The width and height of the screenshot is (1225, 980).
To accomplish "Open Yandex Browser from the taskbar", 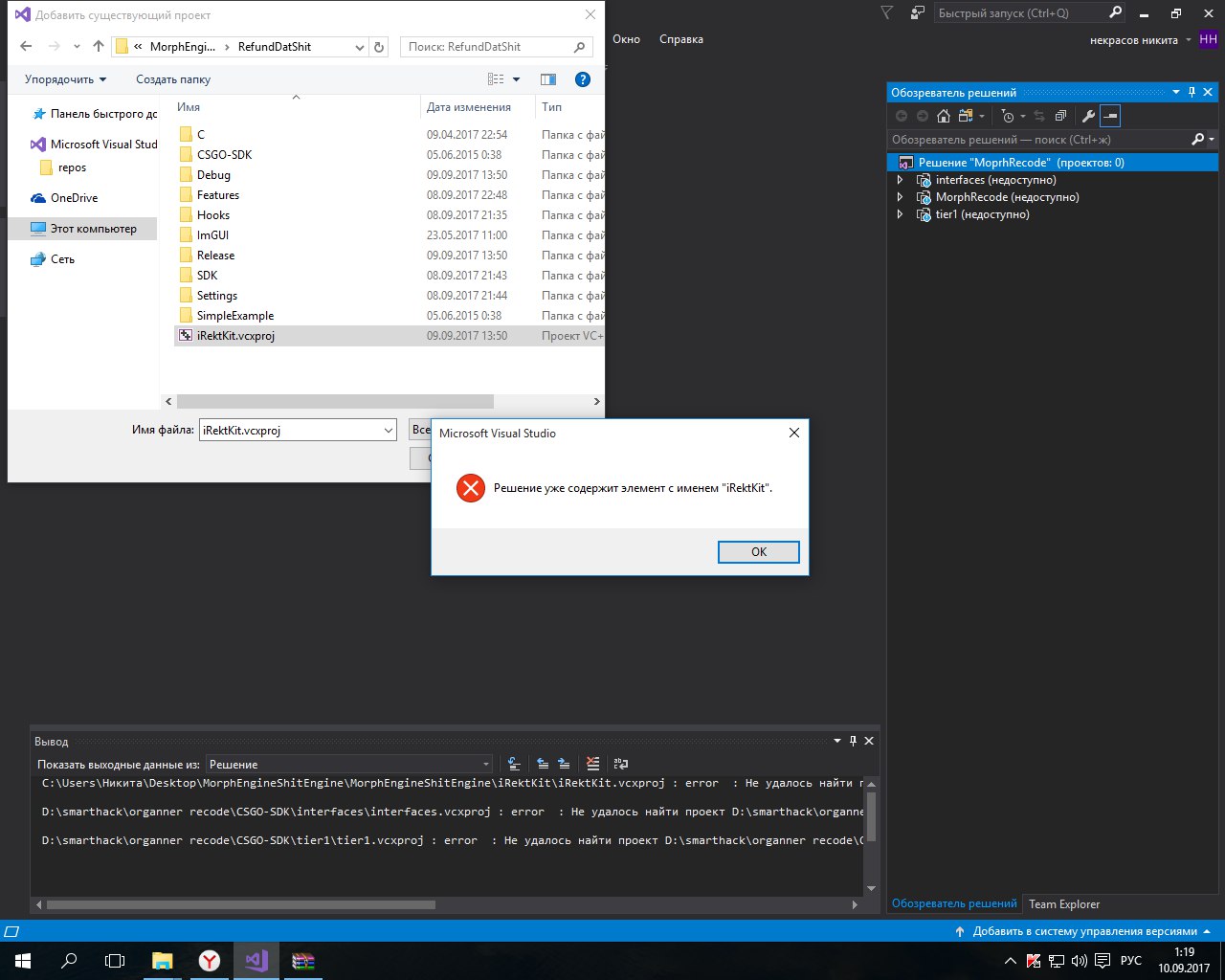I will 210,961.
